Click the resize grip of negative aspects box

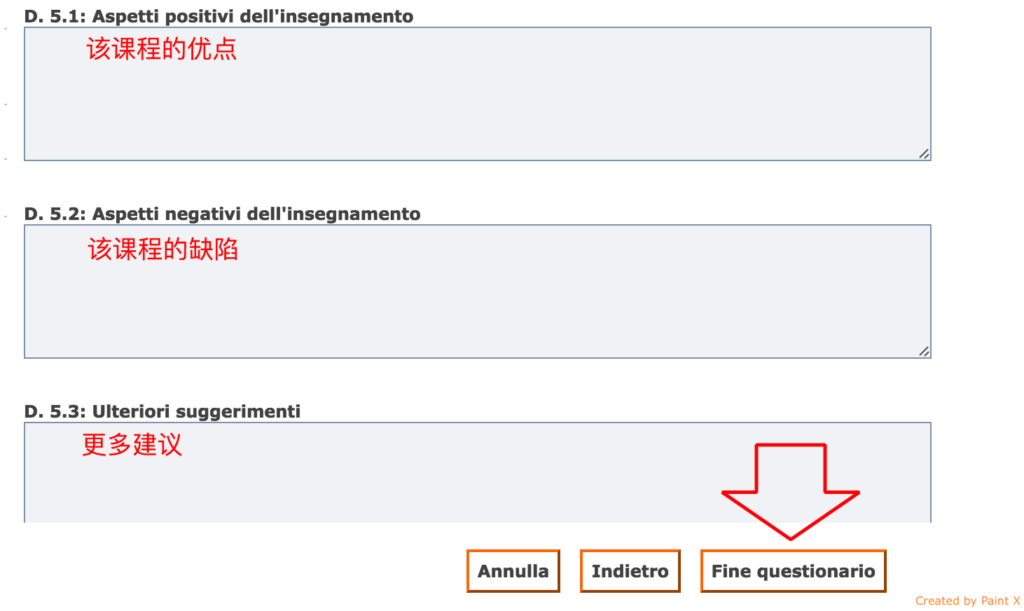tap(924, 351)
